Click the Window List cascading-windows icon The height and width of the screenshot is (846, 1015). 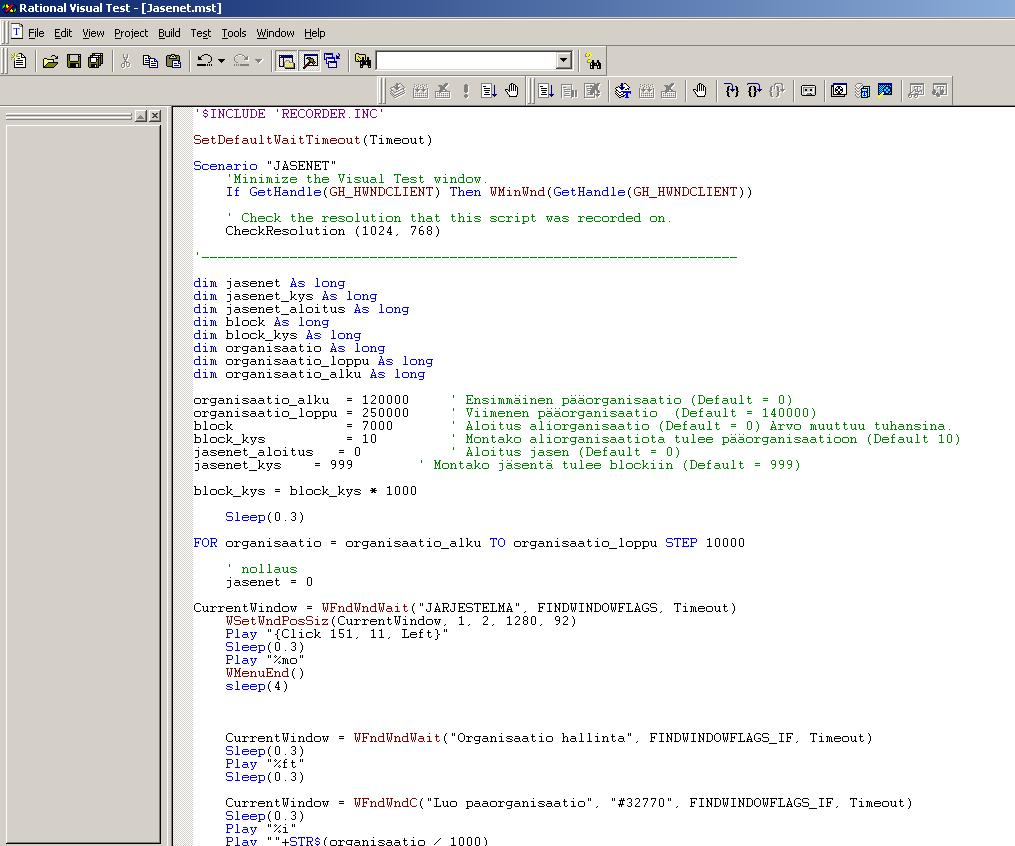click(333, 61)
